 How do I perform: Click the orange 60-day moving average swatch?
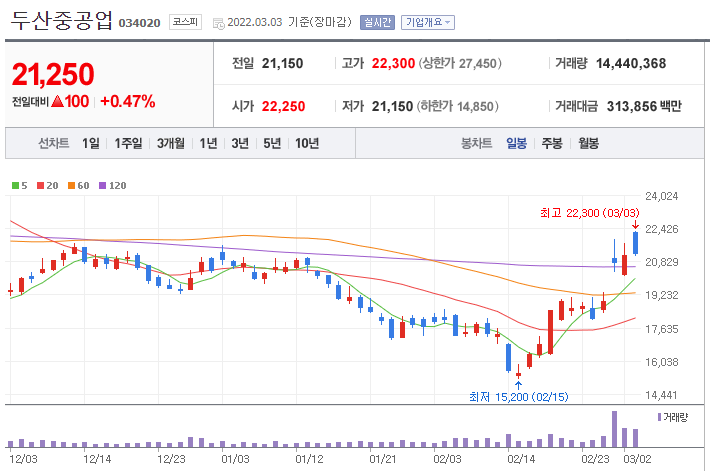tap(72, 185)
